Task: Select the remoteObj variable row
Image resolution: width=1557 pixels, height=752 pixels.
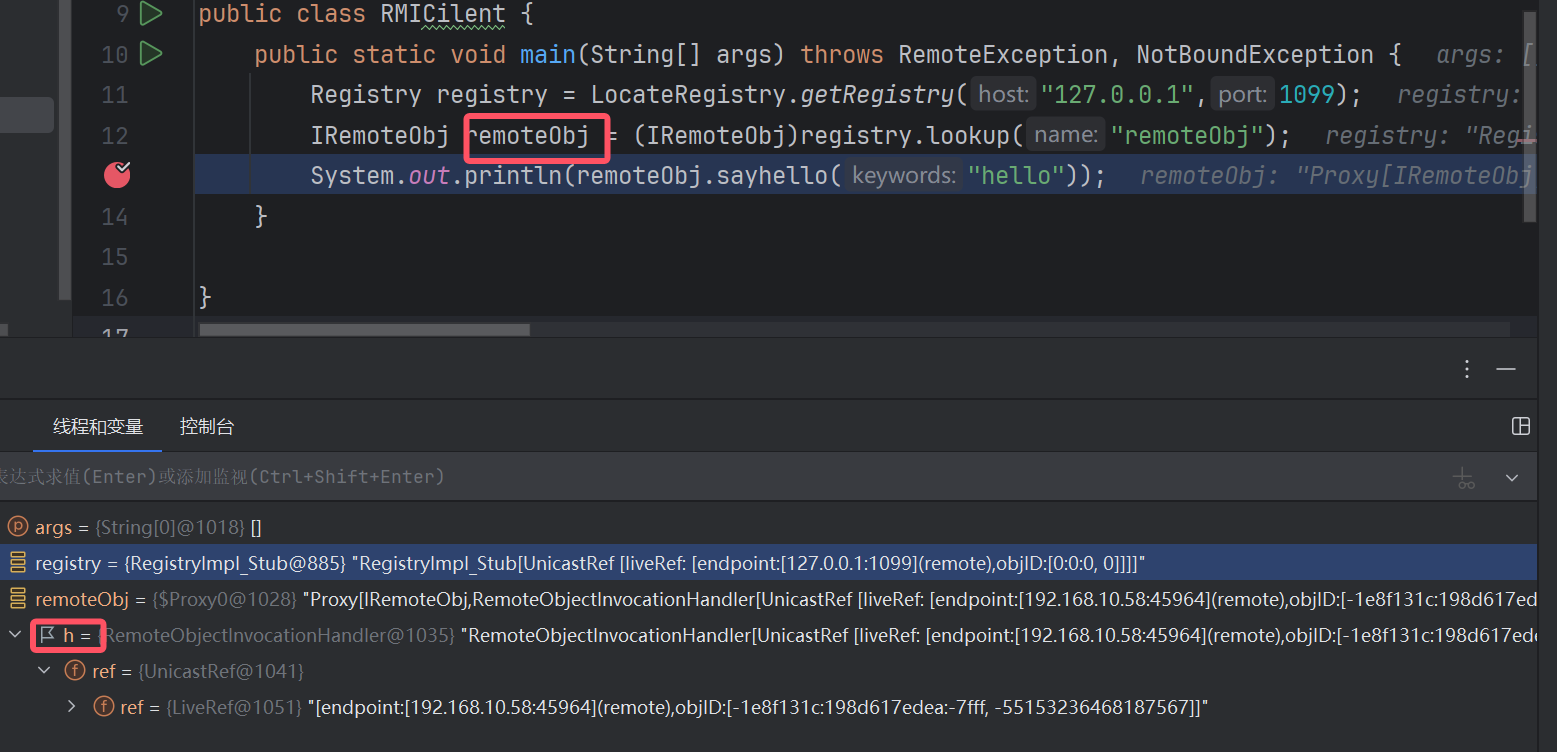Action: tap(600, 599)
